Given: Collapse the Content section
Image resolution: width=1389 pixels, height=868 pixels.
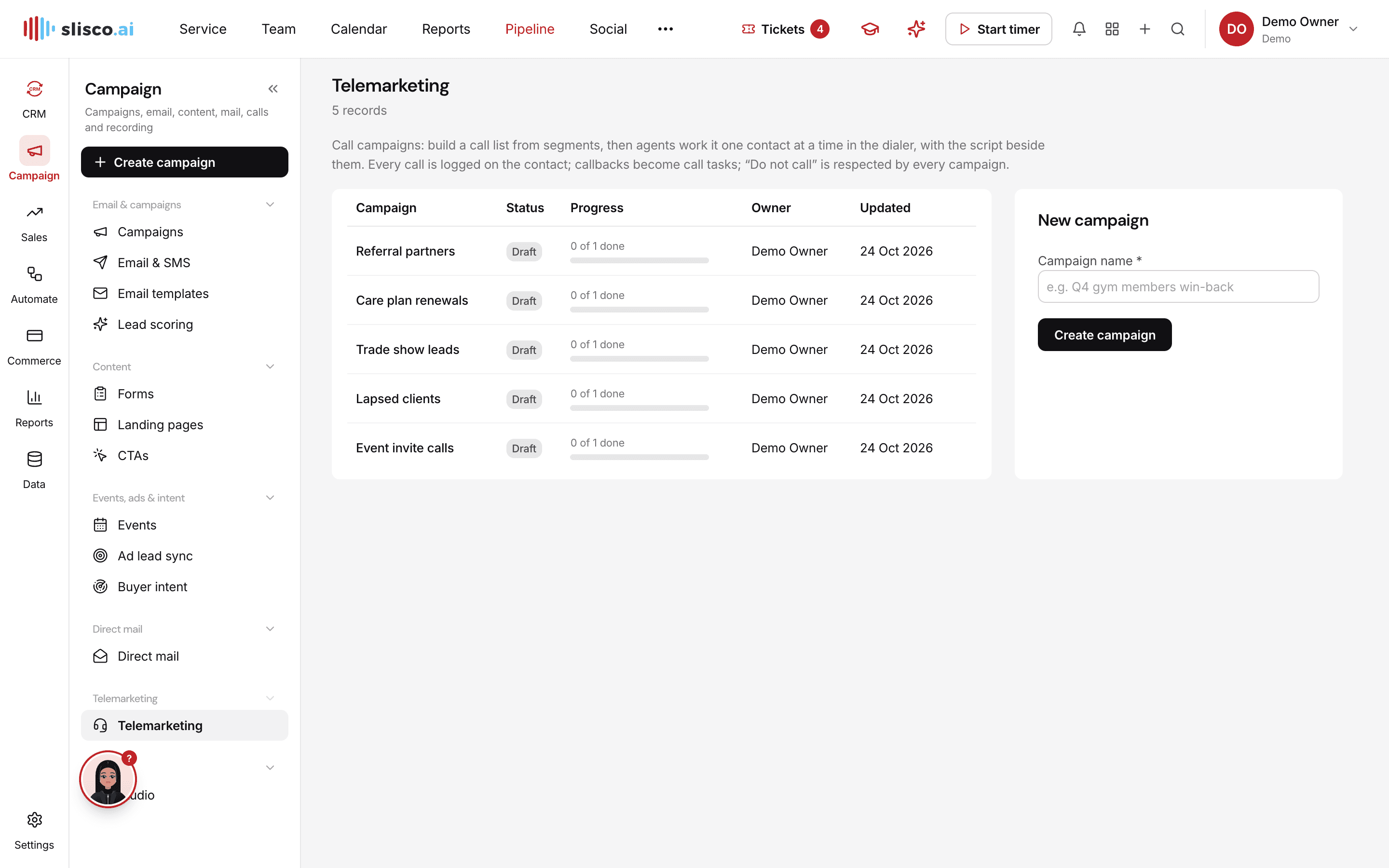Looking at the screenshot, I should tap(270, 367).
